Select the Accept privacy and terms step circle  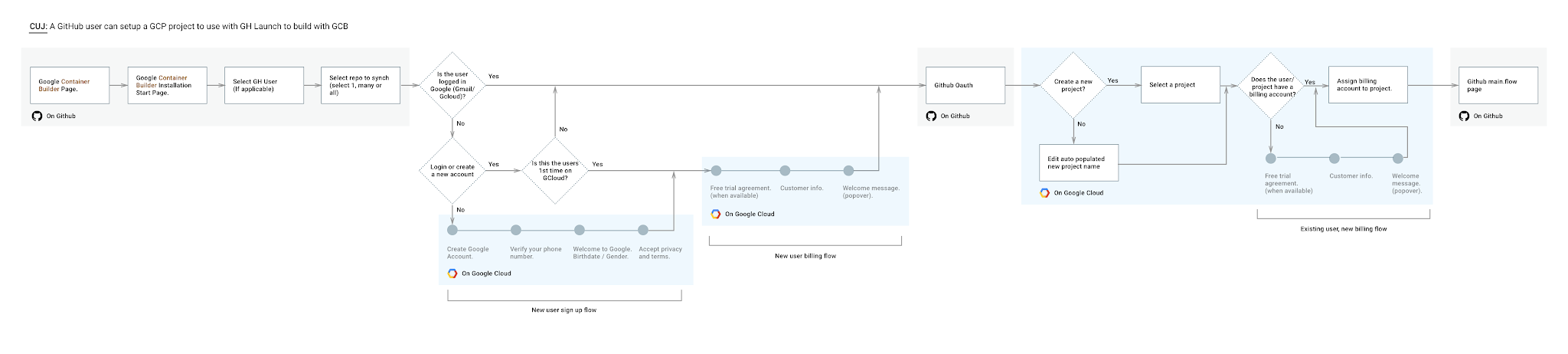(x=643, y=230)
